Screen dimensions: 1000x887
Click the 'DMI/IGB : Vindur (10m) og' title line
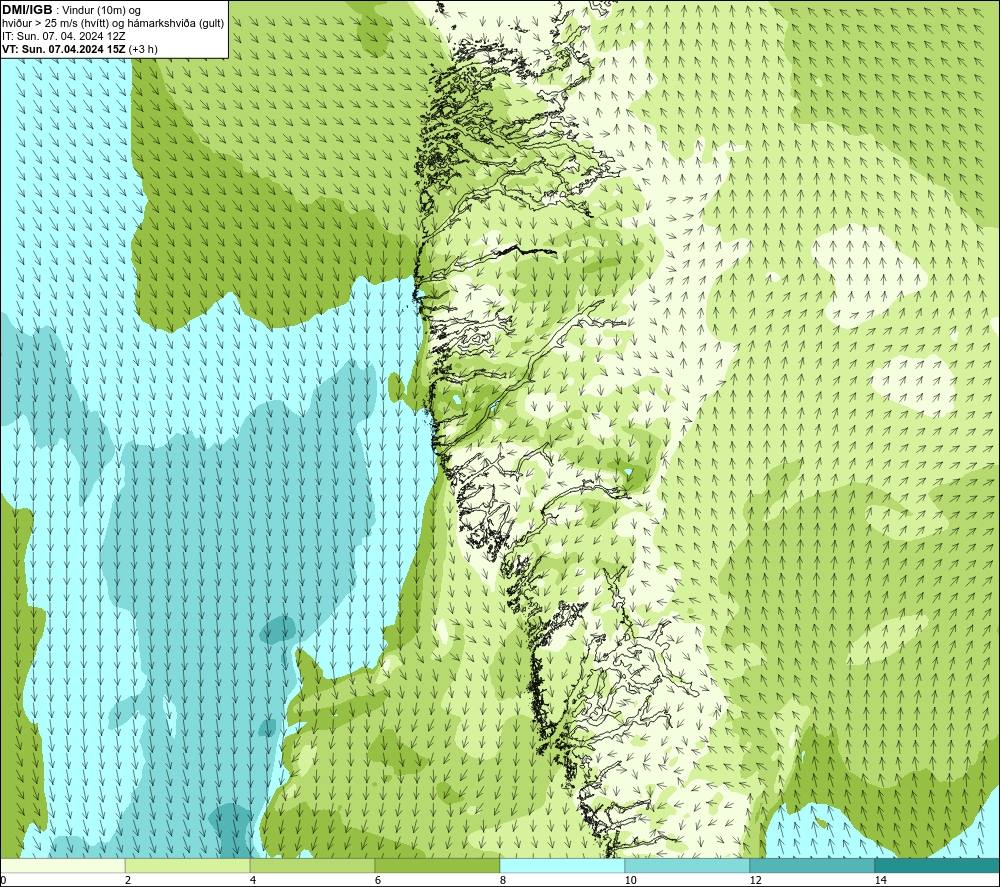(72, 10)
